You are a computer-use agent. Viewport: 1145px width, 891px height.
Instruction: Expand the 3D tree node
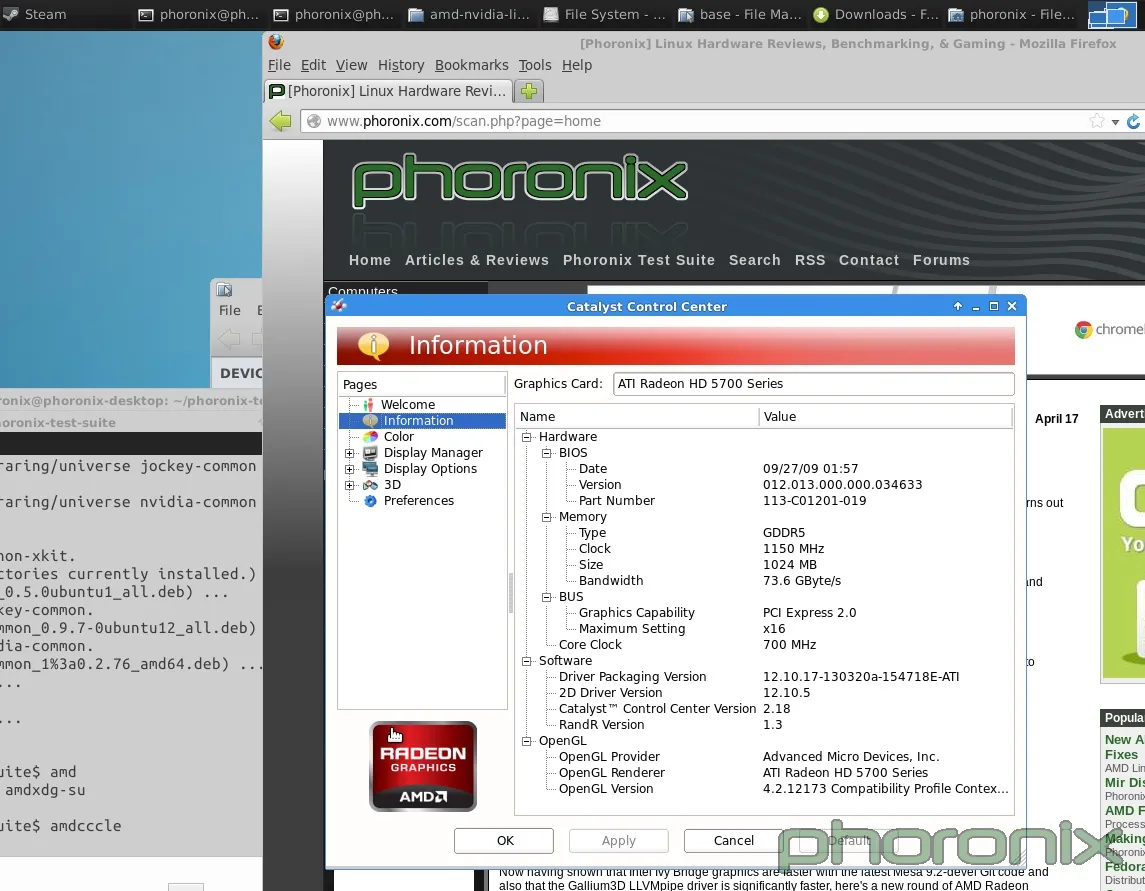click(x=350, y=486)
